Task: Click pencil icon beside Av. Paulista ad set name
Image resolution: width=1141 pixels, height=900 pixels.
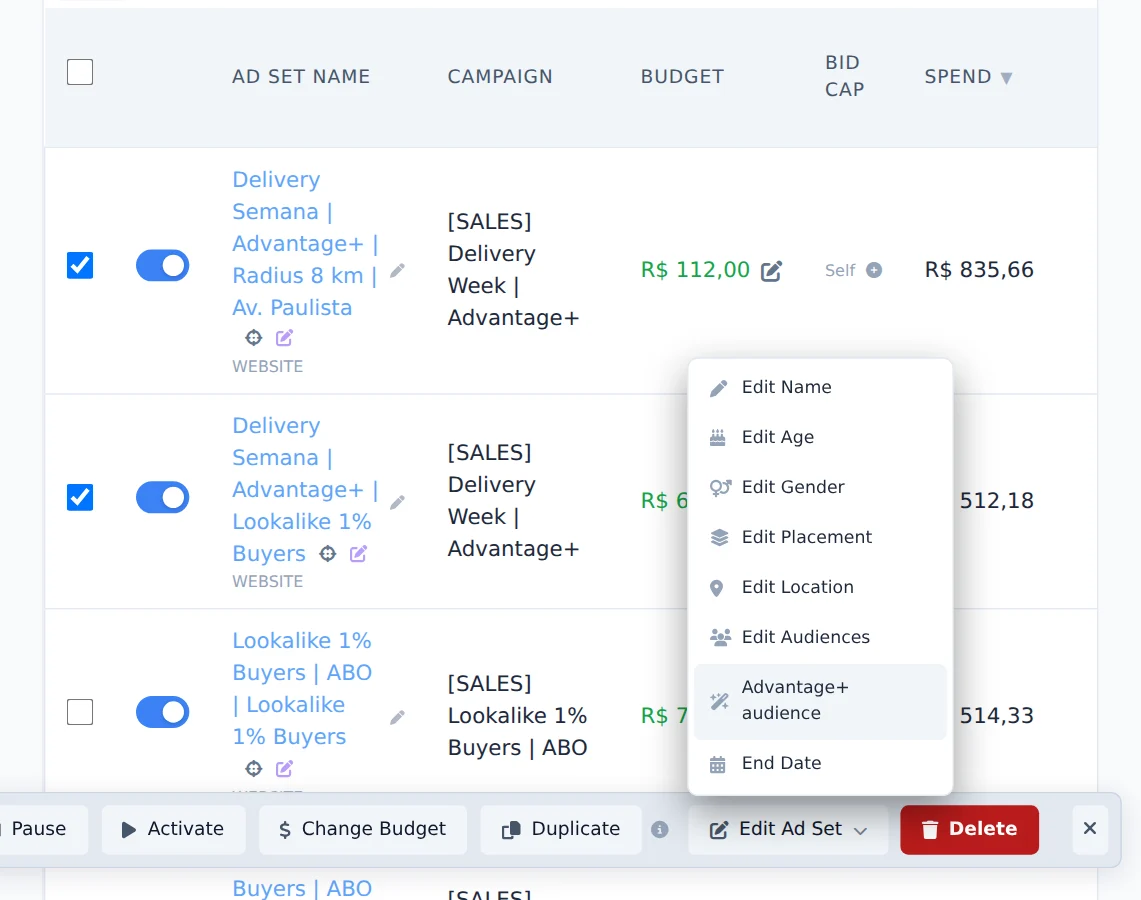Action: pos(397,271)
